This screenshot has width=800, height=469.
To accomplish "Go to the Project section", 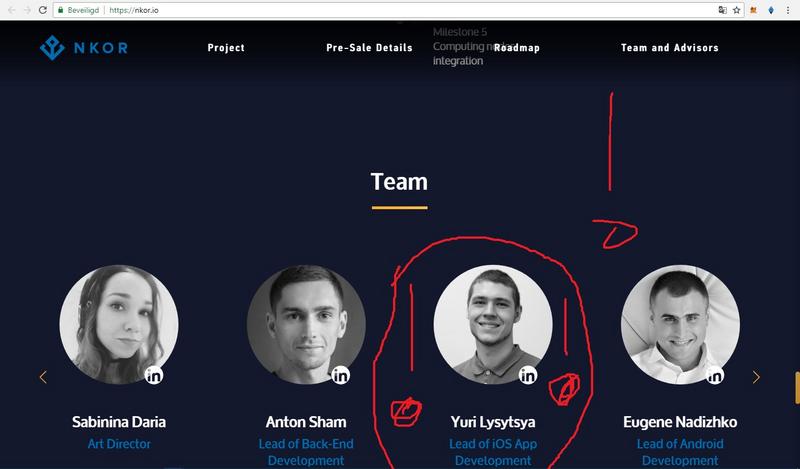I will click(226, 47).
